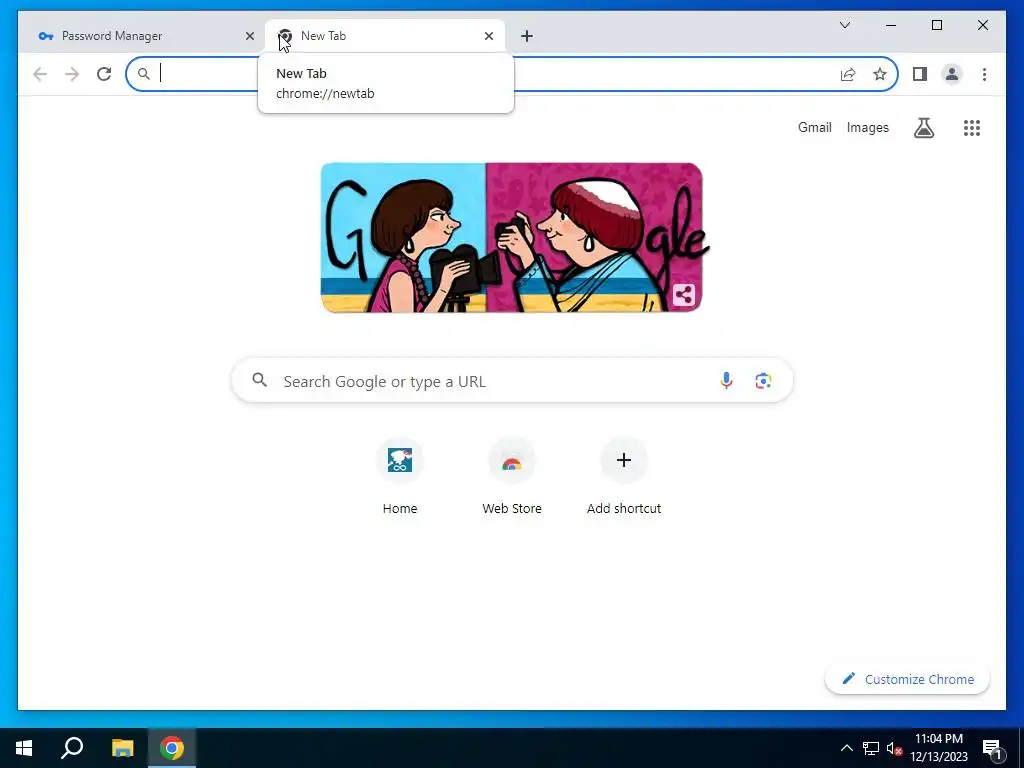Viewport: 1024px width, 768px height.
Task: Focus the Google search box
Action: tap(512, 381)
